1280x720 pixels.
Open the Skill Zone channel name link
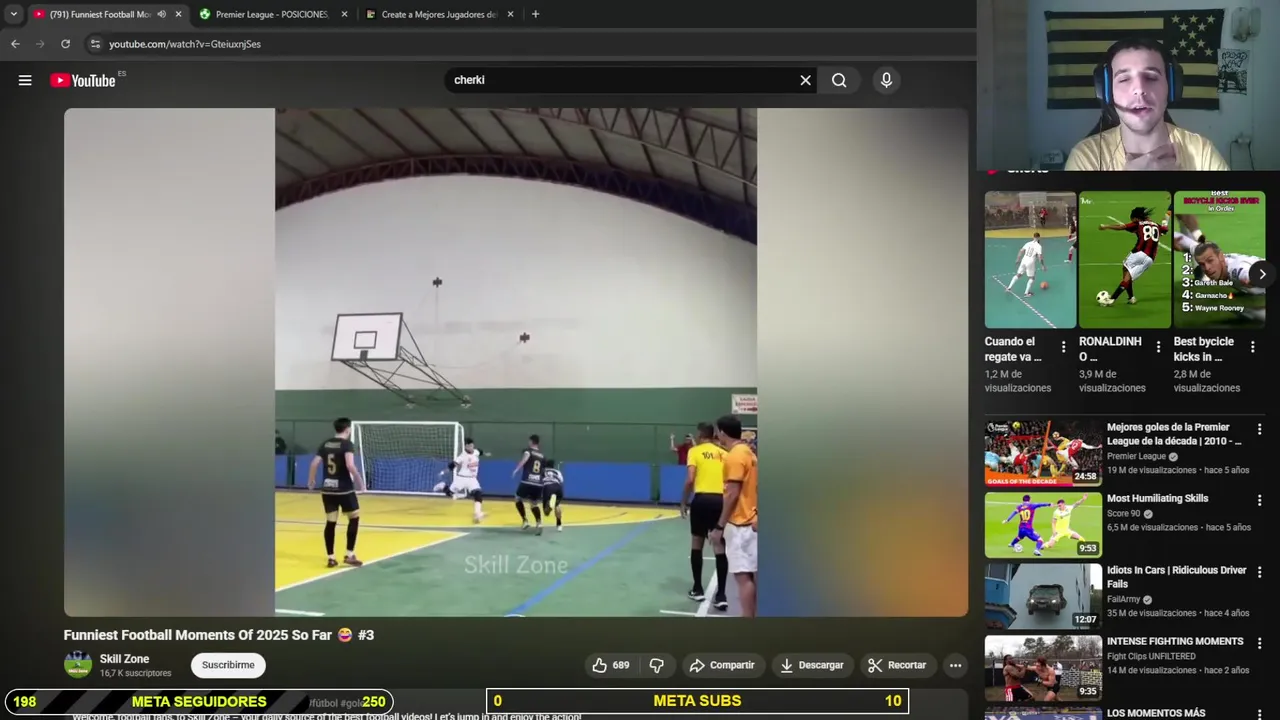tap(124, 659)
